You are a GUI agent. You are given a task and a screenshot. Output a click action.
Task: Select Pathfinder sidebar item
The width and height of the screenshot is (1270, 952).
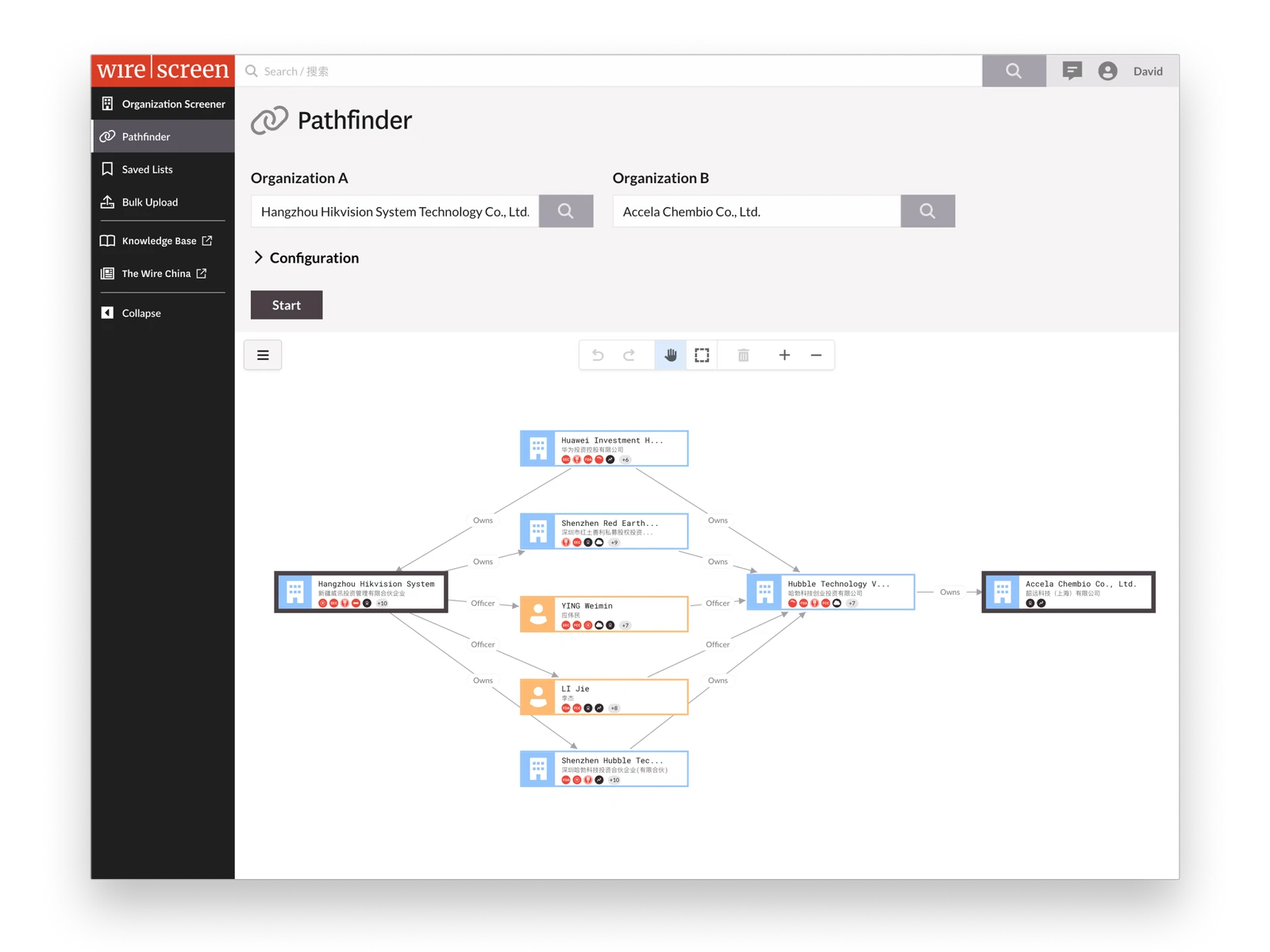163,136
